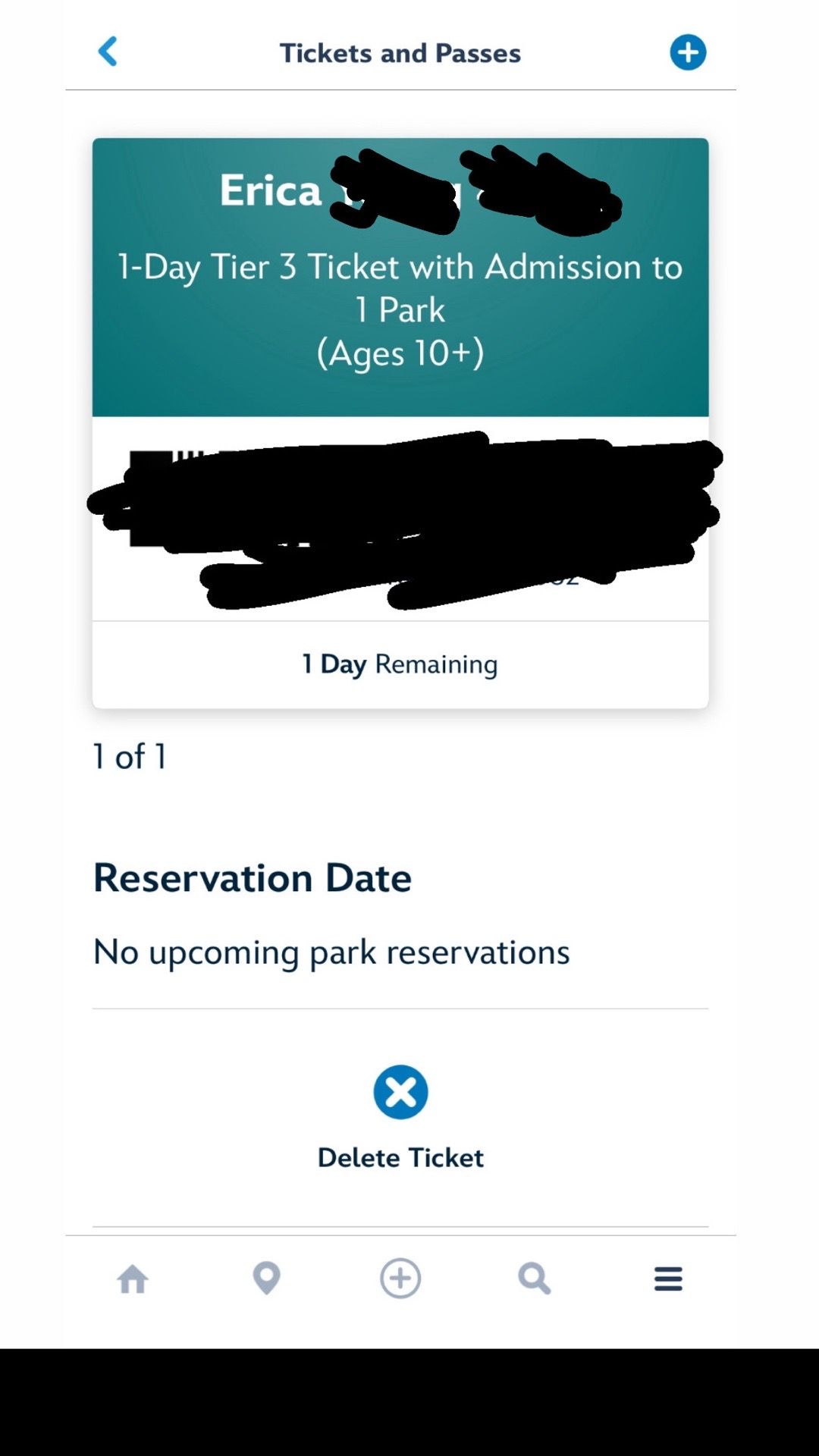
Task: Tap the 1 Park line on ticket
Action: point(400,309)
